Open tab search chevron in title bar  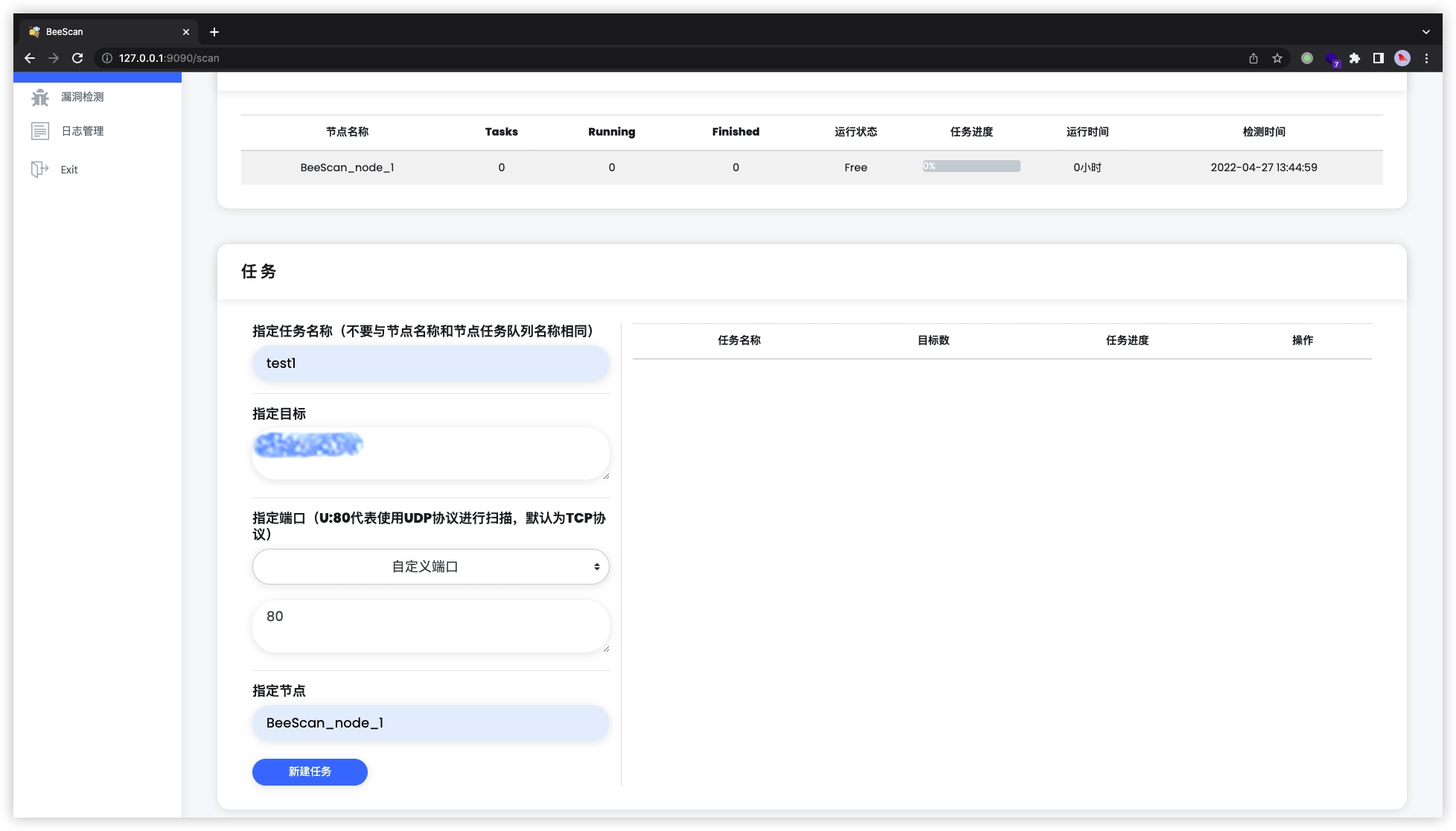[x=1425, y=32]
